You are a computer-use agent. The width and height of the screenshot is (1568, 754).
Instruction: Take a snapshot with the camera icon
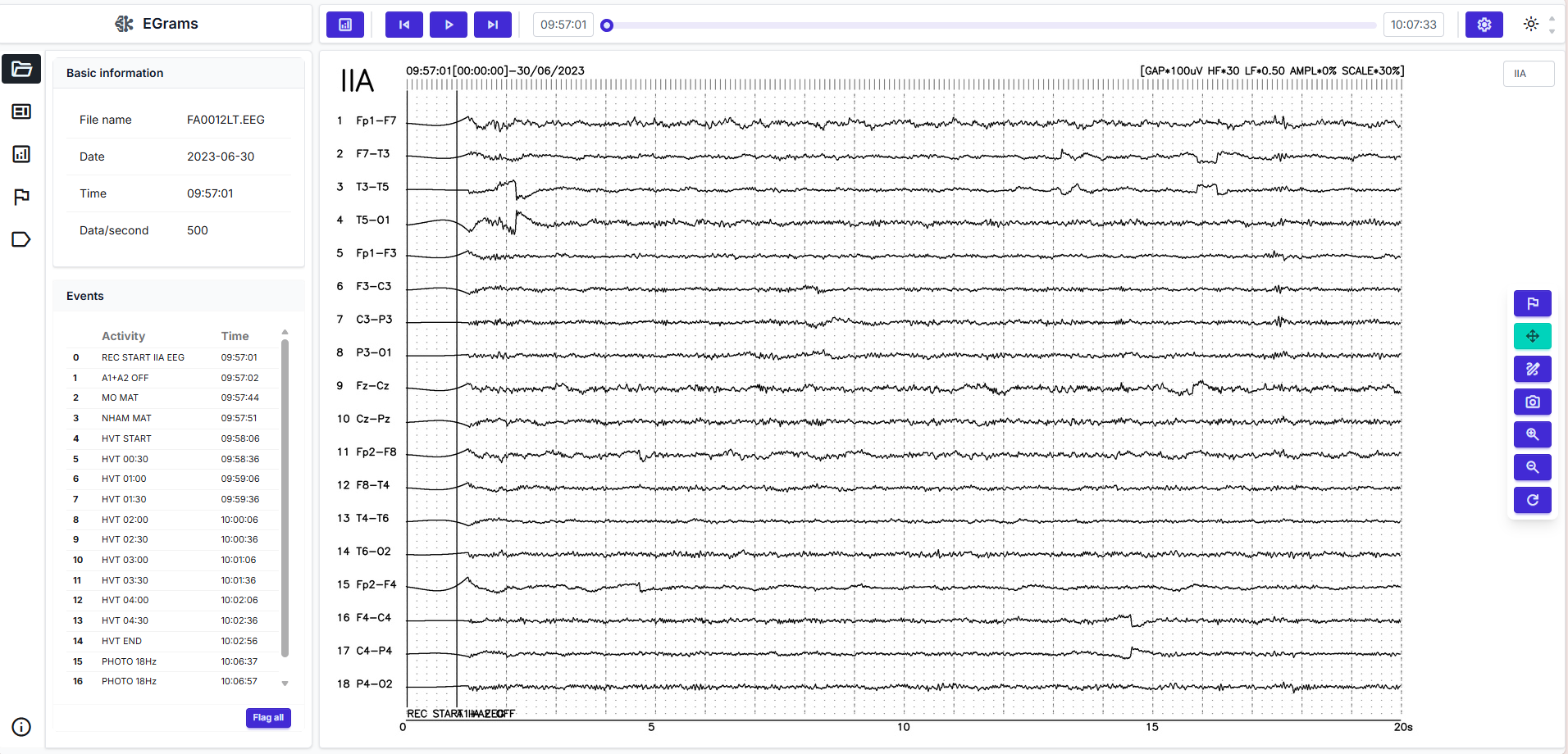(x=1532, y=402)
